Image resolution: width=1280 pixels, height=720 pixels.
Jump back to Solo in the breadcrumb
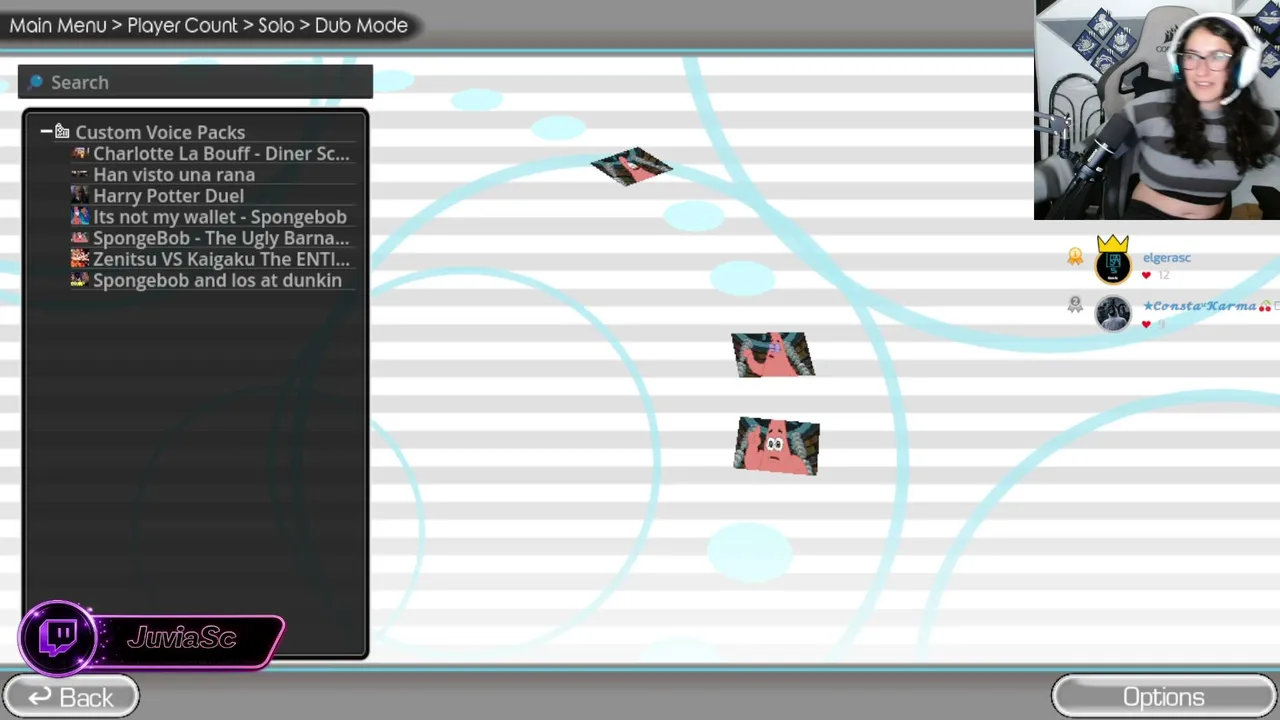[x=276, y=25]
